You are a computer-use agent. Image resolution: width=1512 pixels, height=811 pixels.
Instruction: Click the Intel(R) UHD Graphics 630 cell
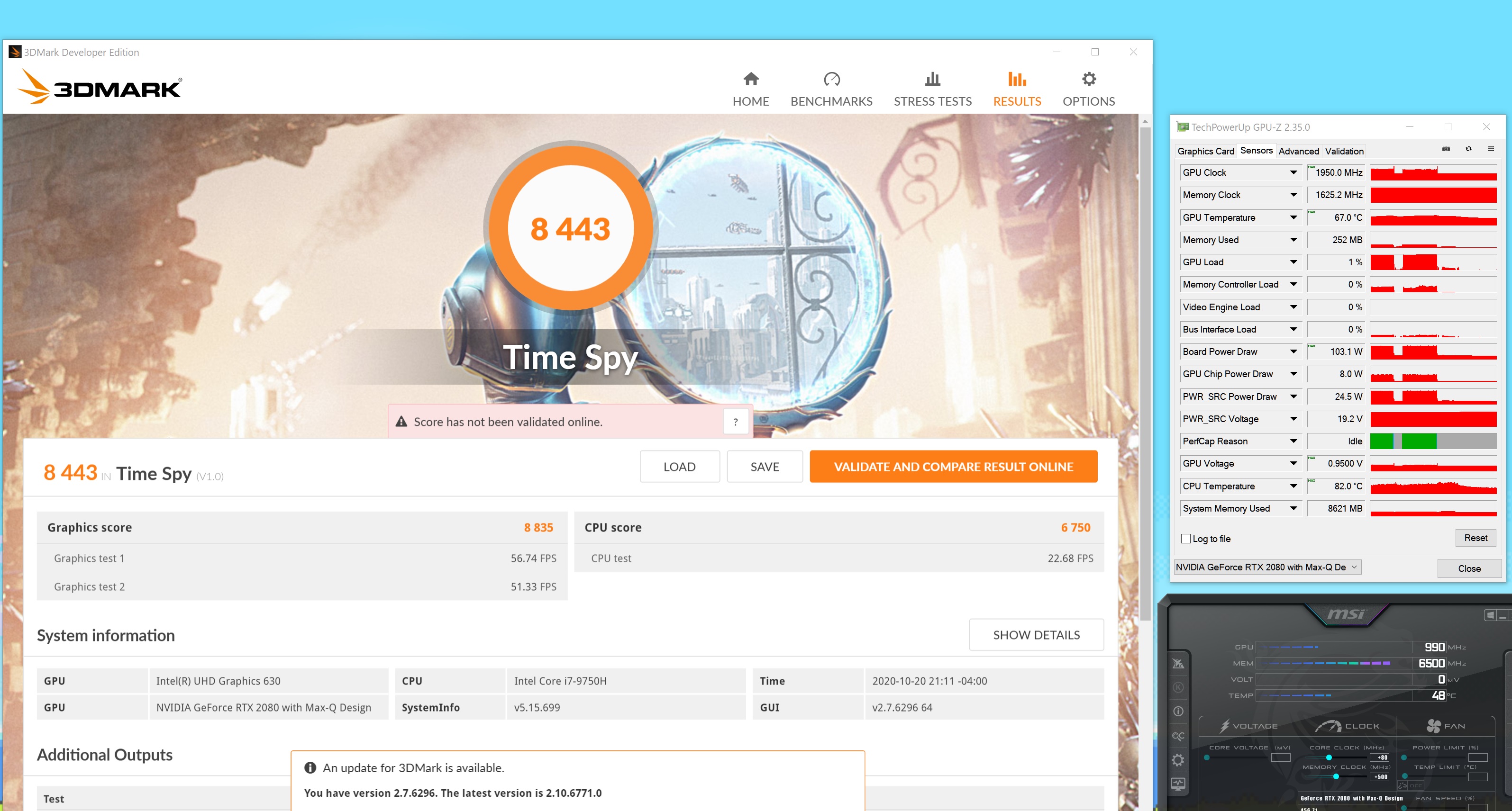tap(268, 681)
